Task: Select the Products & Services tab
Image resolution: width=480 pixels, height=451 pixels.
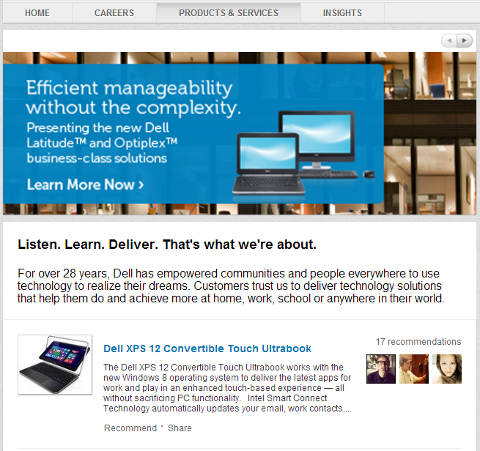Action: [229, 13]
